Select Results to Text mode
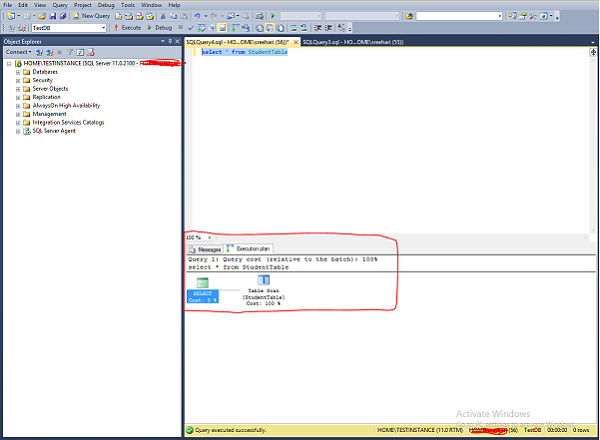Viewport: 600px width, 440px height. point(259,28)
